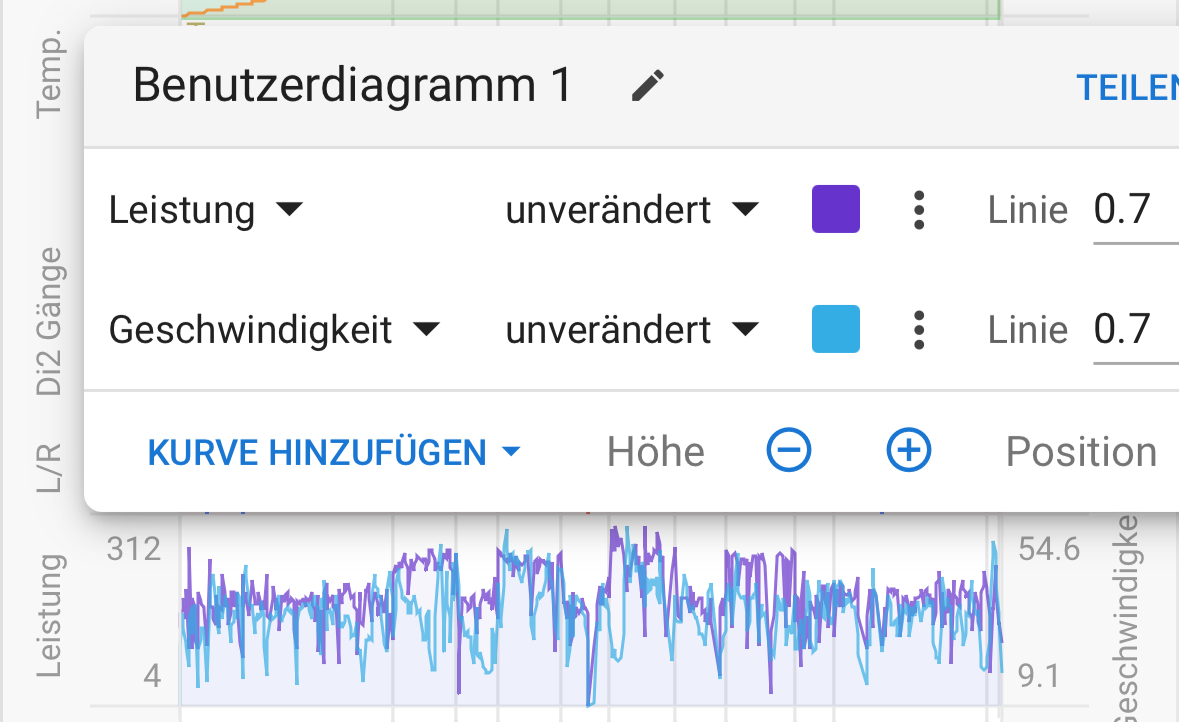Pick the purple color swatch for Leistung
This screenshot has width=1179, height=722.
click(836, 210)
